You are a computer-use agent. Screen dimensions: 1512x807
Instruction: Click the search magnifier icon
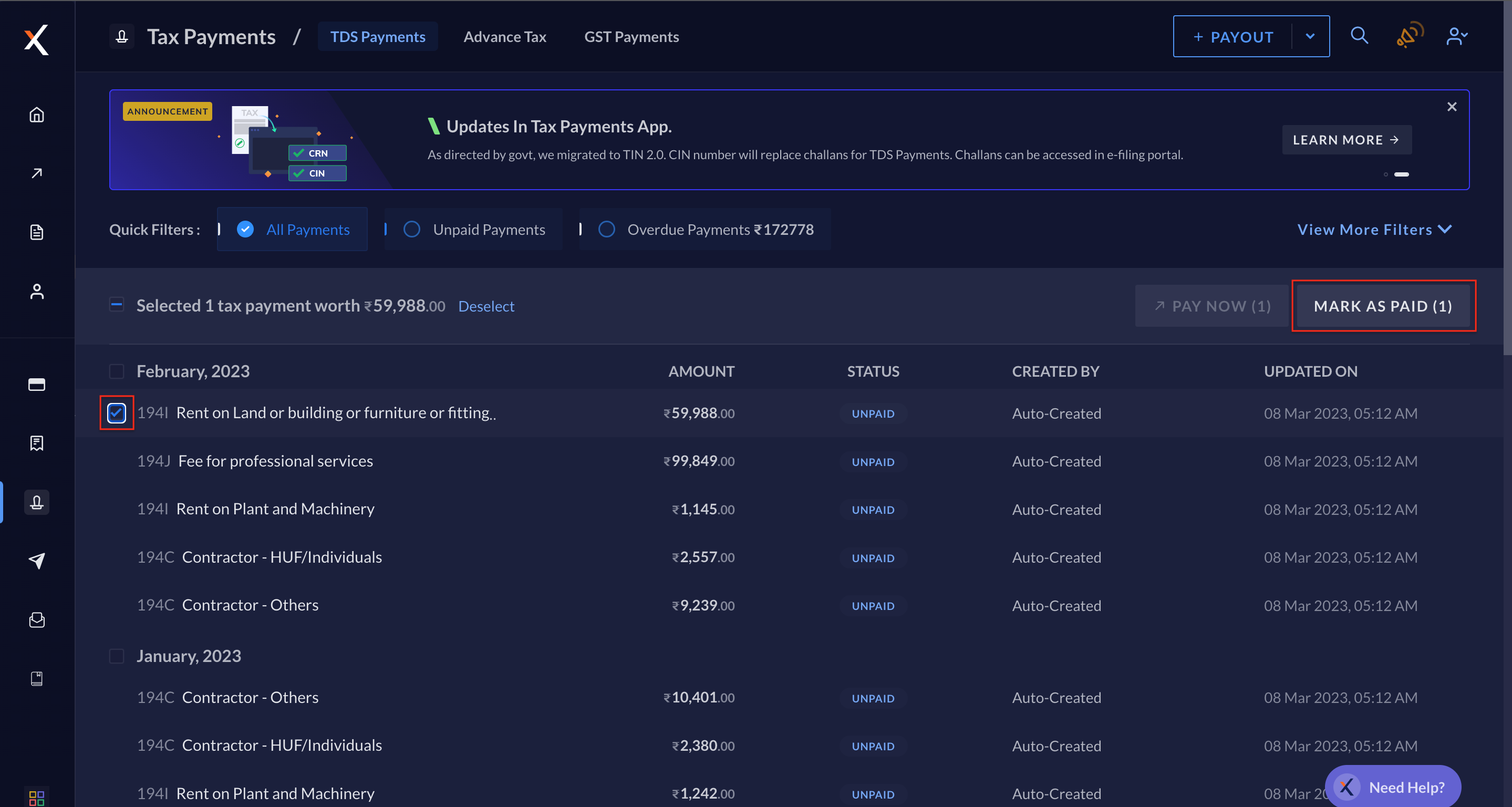point(1360,36)
